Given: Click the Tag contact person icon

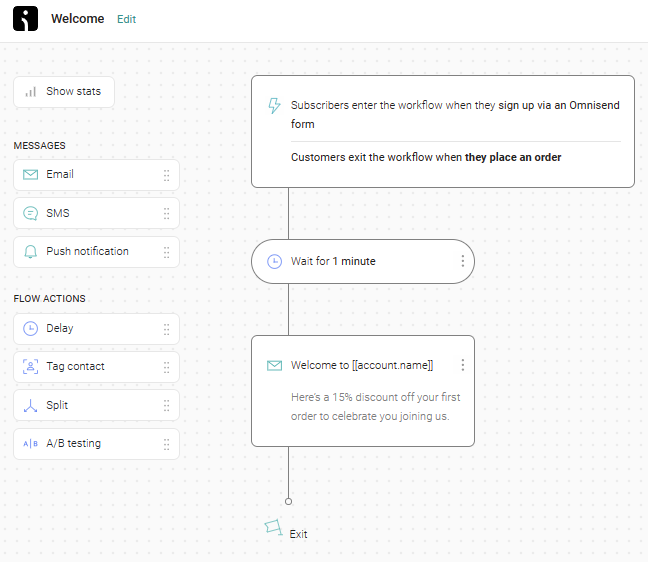Looking at the screenshot, I should (x=30, y=367).
